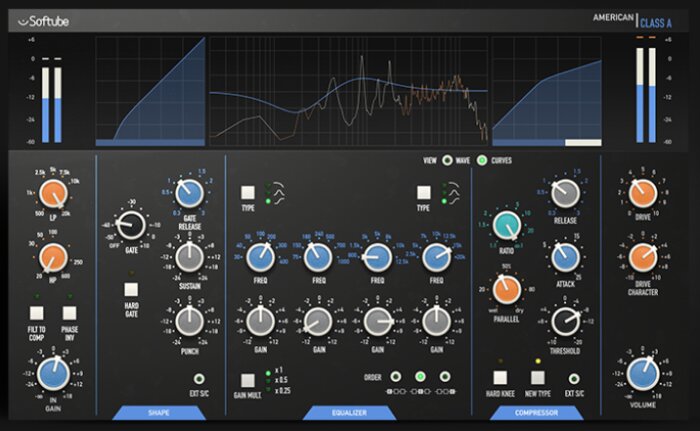
Task: Click the orange HP filter knob
Action: [x=53, y=258]
